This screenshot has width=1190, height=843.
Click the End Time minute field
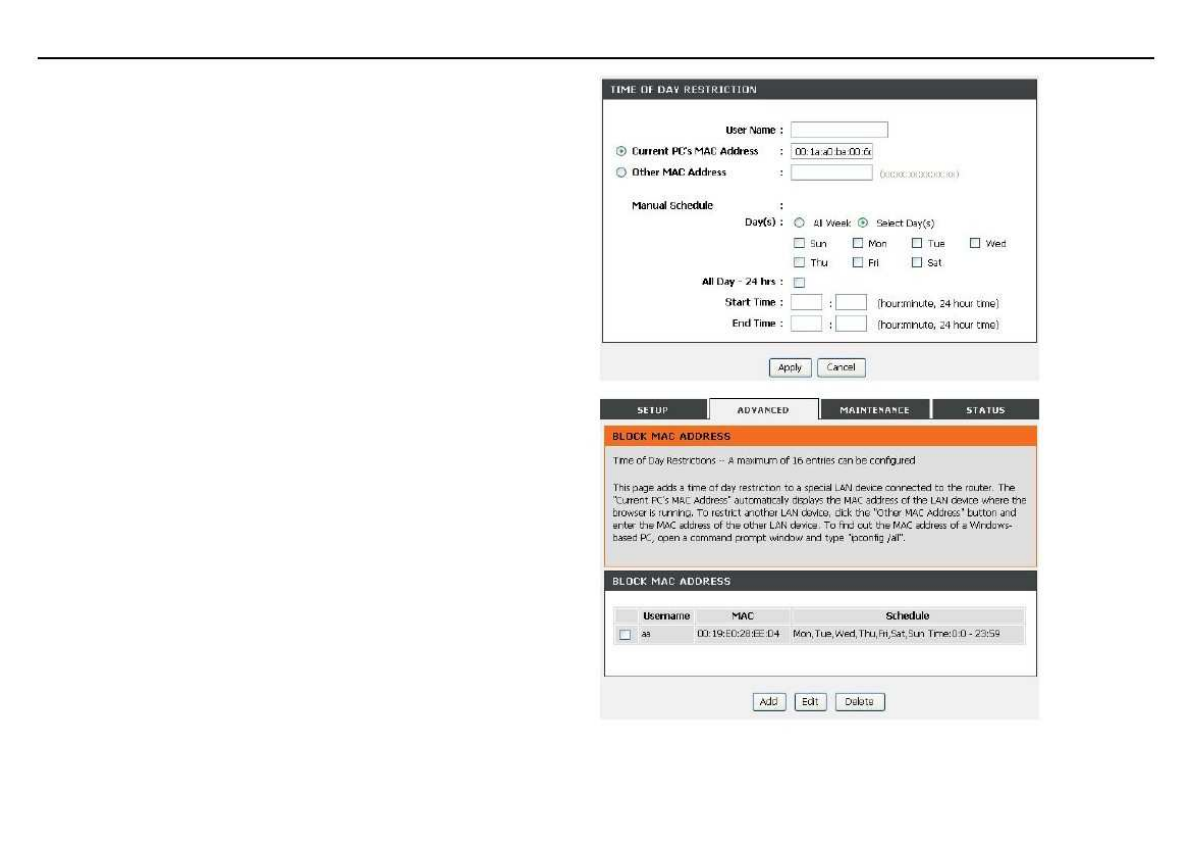point(851,323)
